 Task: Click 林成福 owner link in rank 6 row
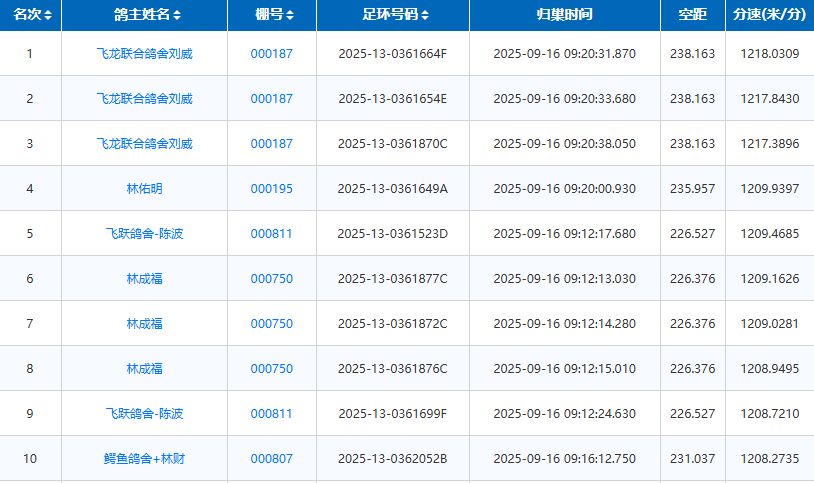(144, 278)
